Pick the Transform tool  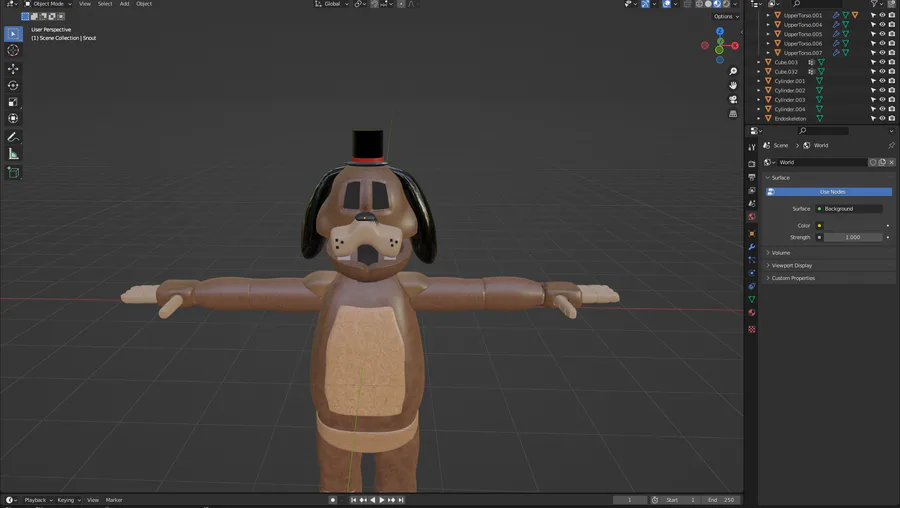[x=13, y=119]
